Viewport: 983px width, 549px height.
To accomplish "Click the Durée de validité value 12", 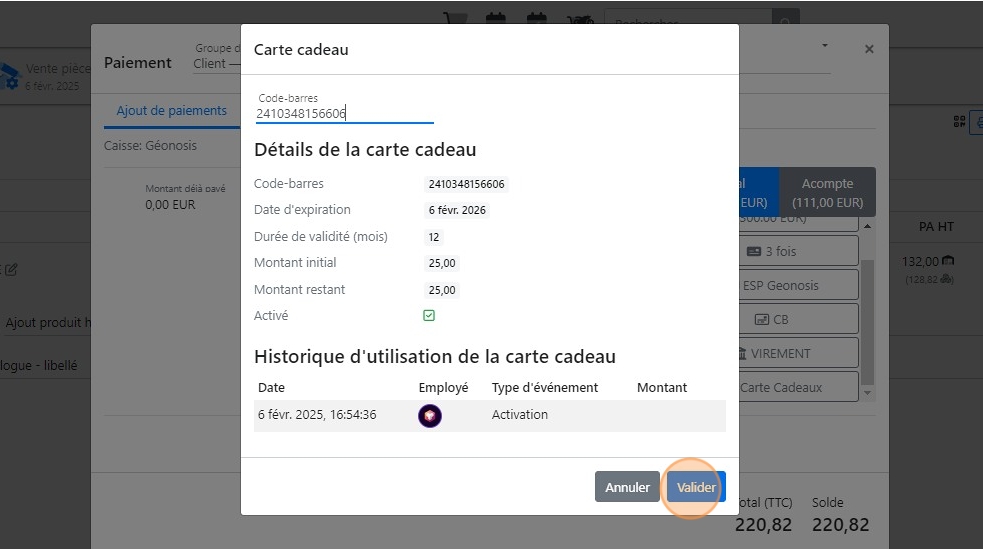I will (x=434, y=238).
